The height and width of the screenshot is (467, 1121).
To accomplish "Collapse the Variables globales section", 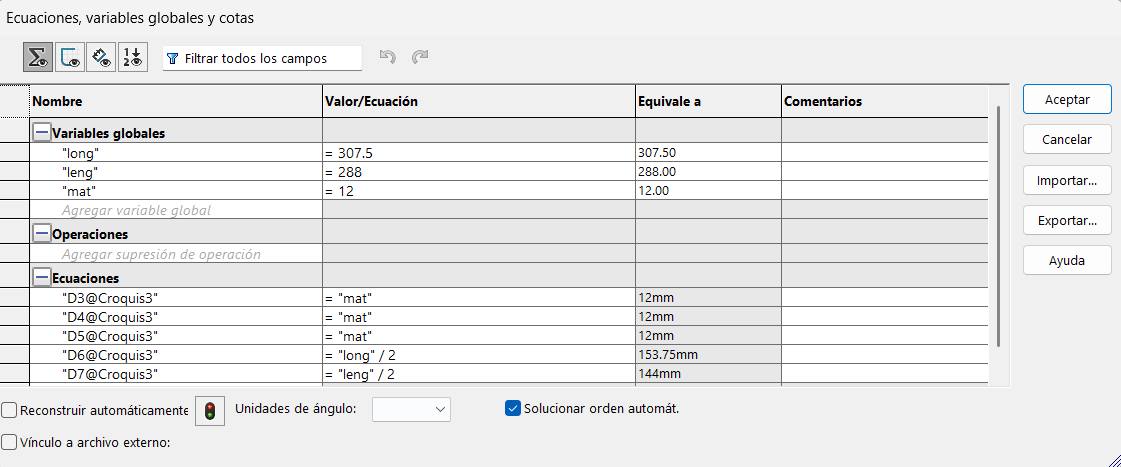I will [41, 132].
